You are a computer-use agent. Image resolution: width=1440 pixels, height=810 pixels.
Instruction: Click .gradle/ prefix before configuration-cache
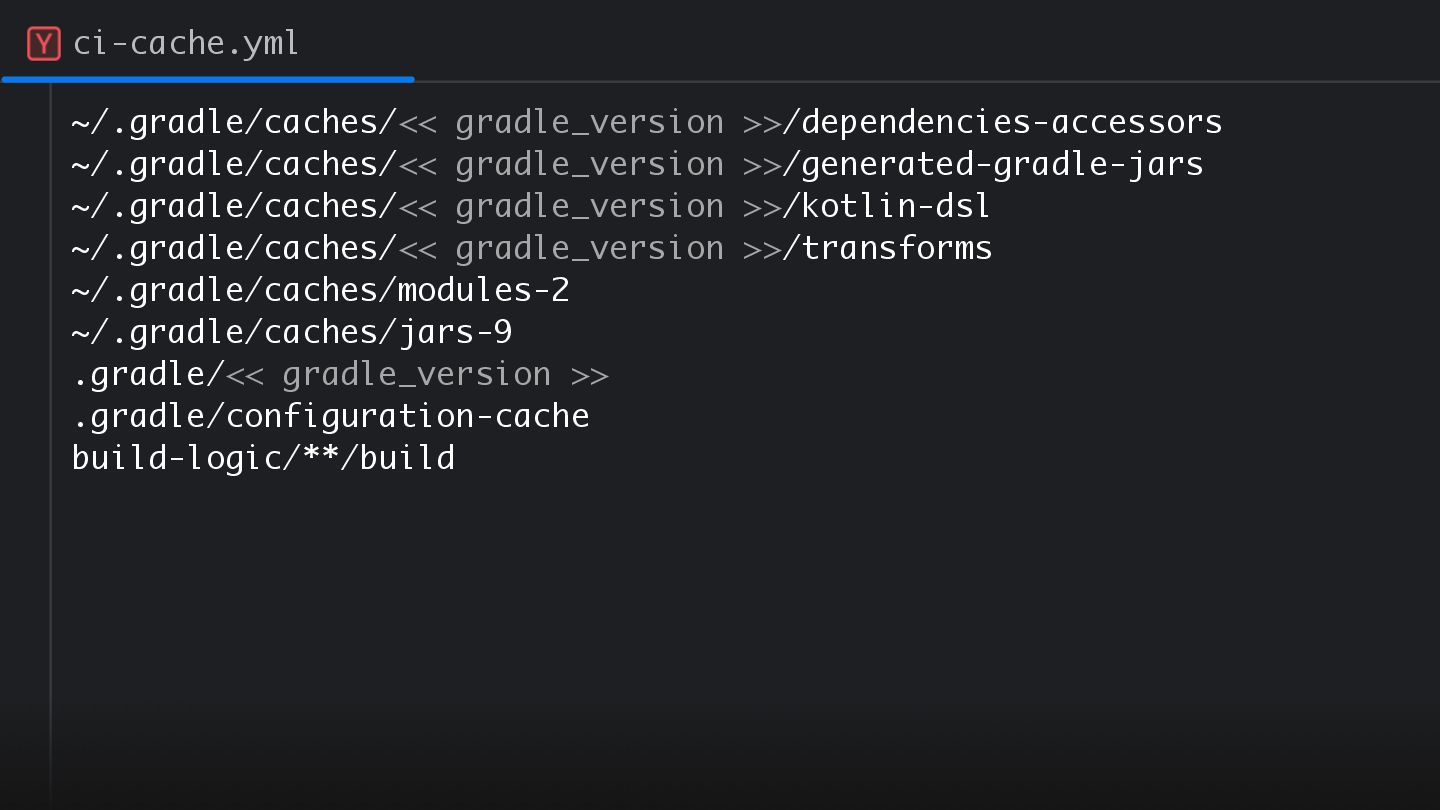click(148, 416)
